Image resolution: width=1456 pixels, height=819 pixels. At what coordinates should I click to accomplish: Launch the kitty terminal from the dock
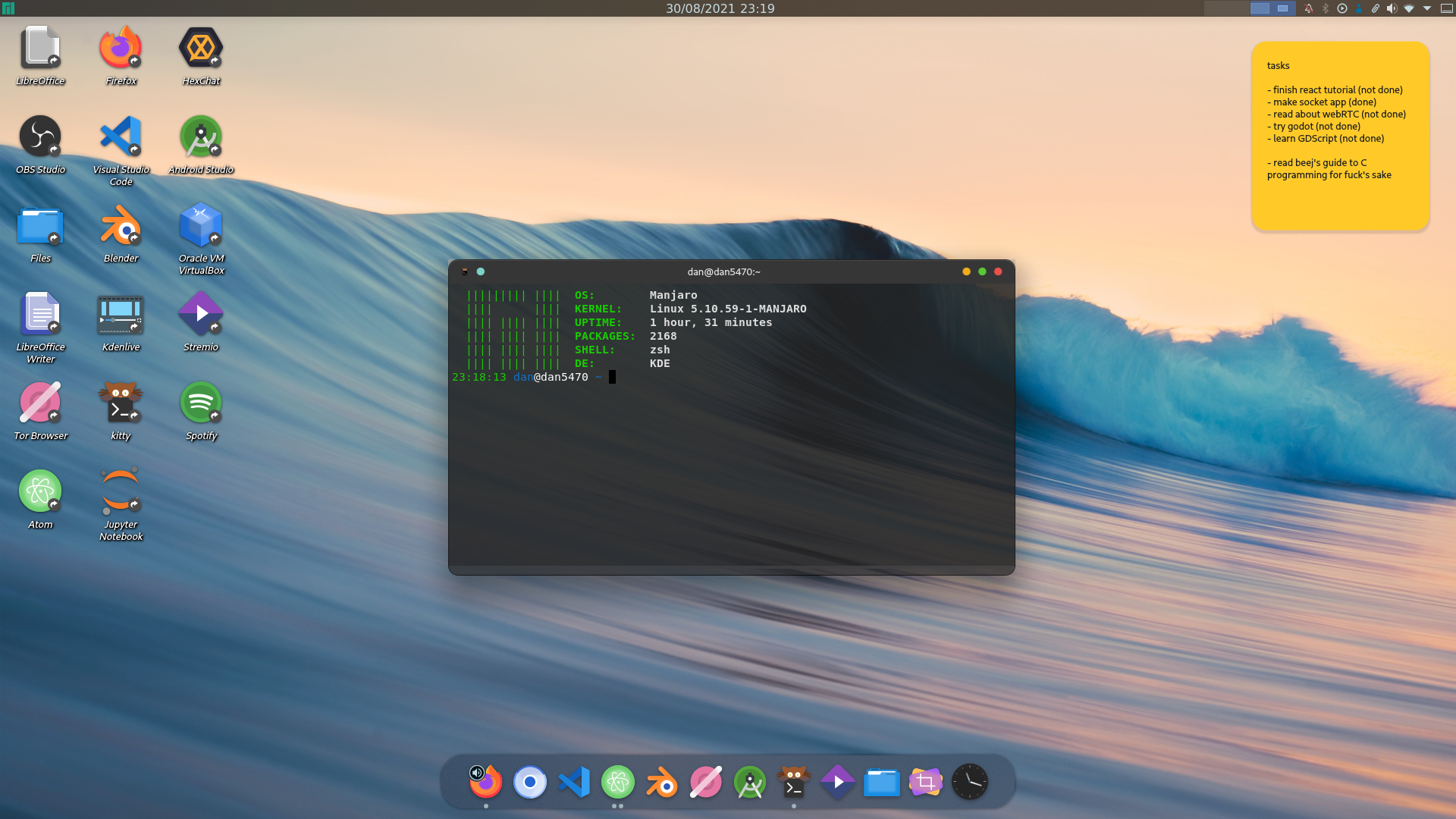[793, 782]
